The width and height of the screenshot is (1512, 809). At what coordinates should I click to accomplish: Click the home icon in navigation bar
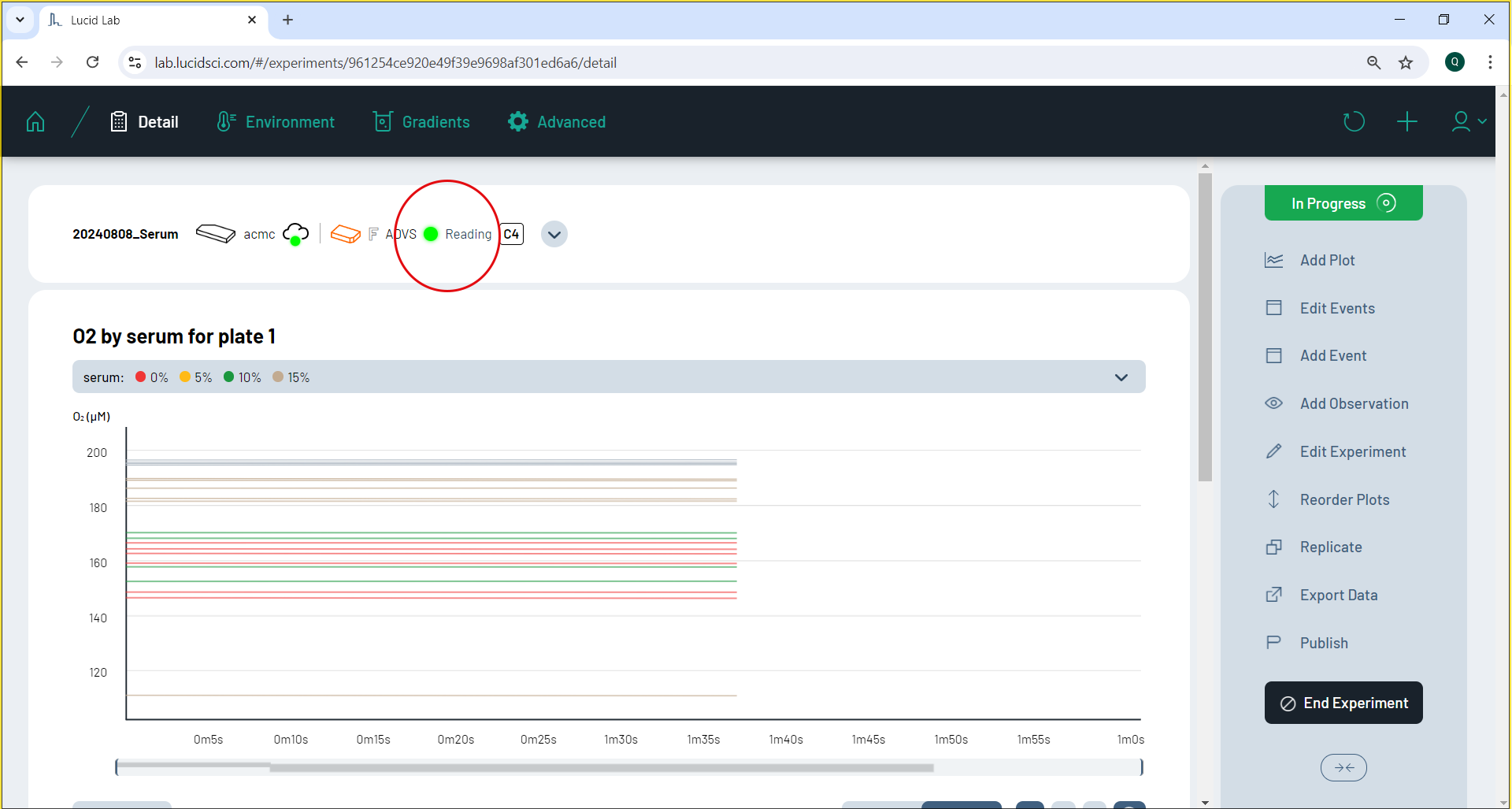tap(35, 122)
